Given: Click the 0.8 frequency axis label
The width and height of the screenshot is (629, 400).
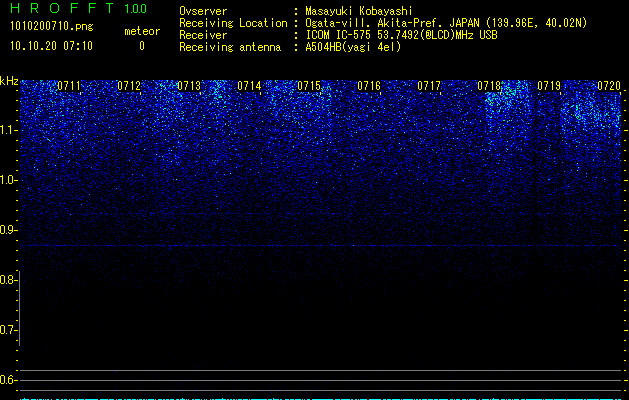Looking at the screenshot, I should [9, 280].
